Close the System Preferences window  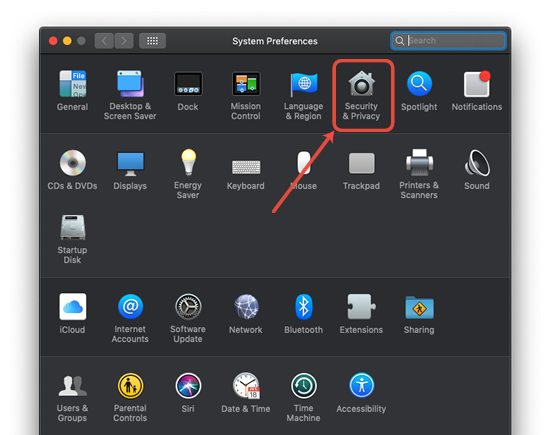coord(53,41)
